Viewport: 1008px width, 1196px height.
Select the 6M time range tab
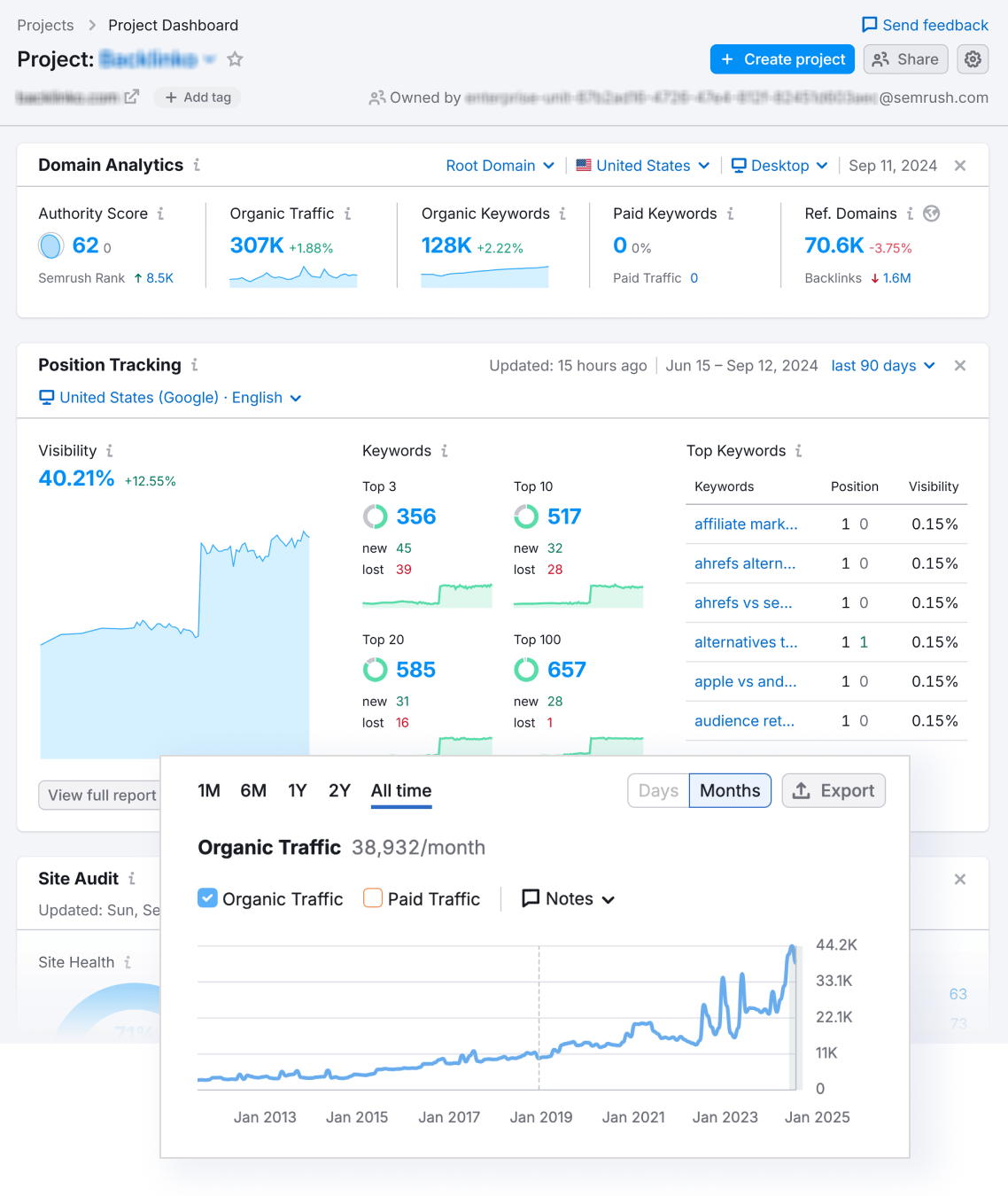coord(253,790)
